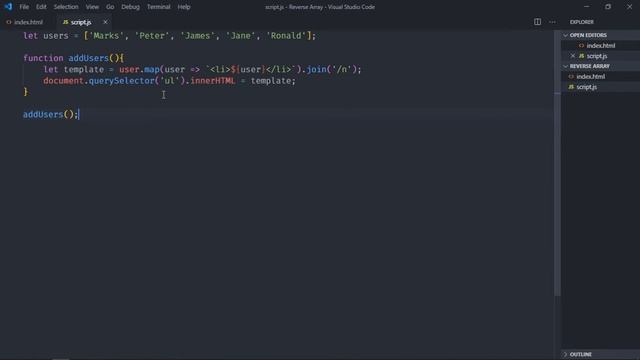This screenshot has height=360, width=640.
Task: Click the 'James' string in users array
Action: (x=198, y=36)
